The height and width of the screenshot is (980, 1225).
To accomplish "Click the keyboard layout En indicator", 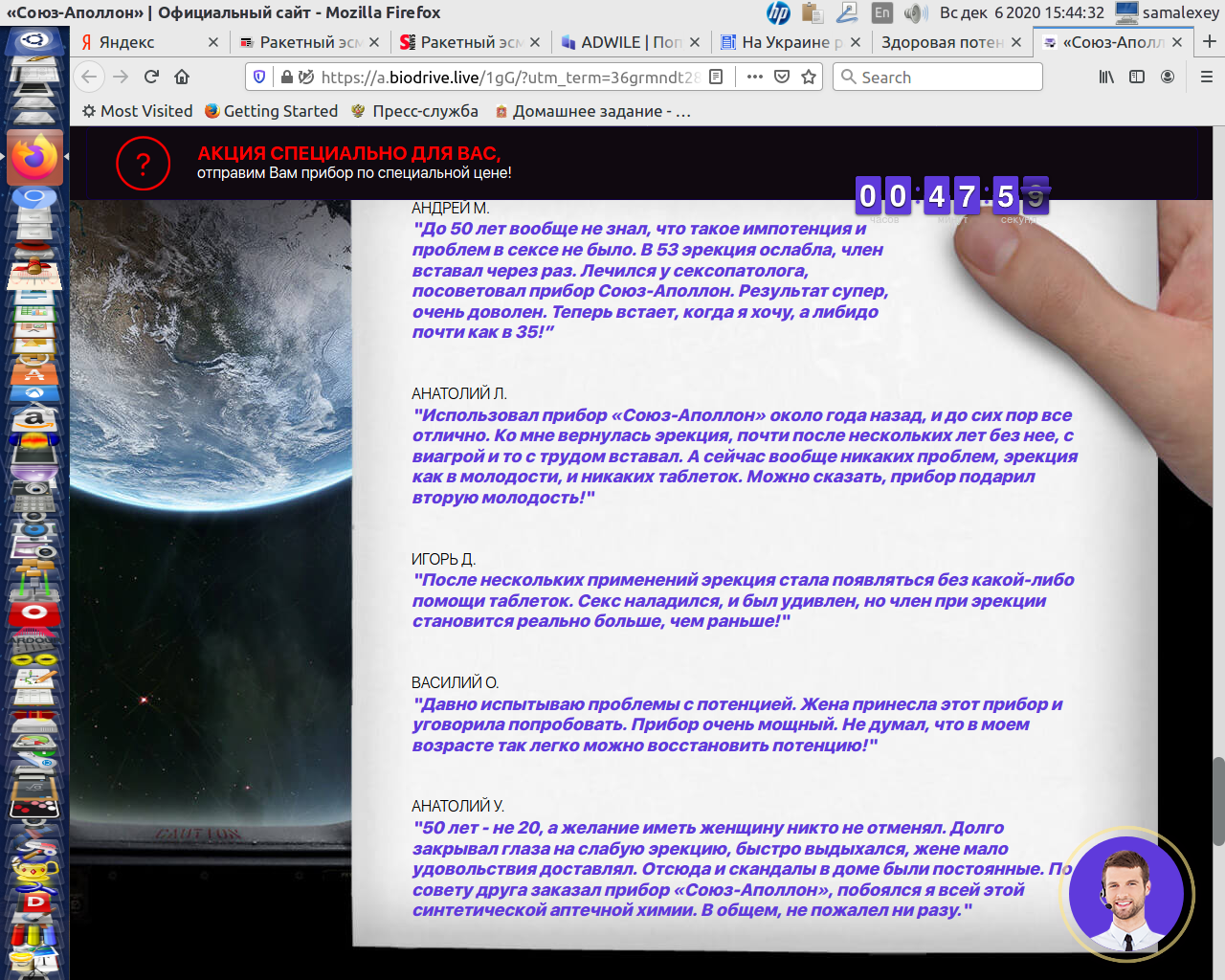I will [x=881, y=12].
